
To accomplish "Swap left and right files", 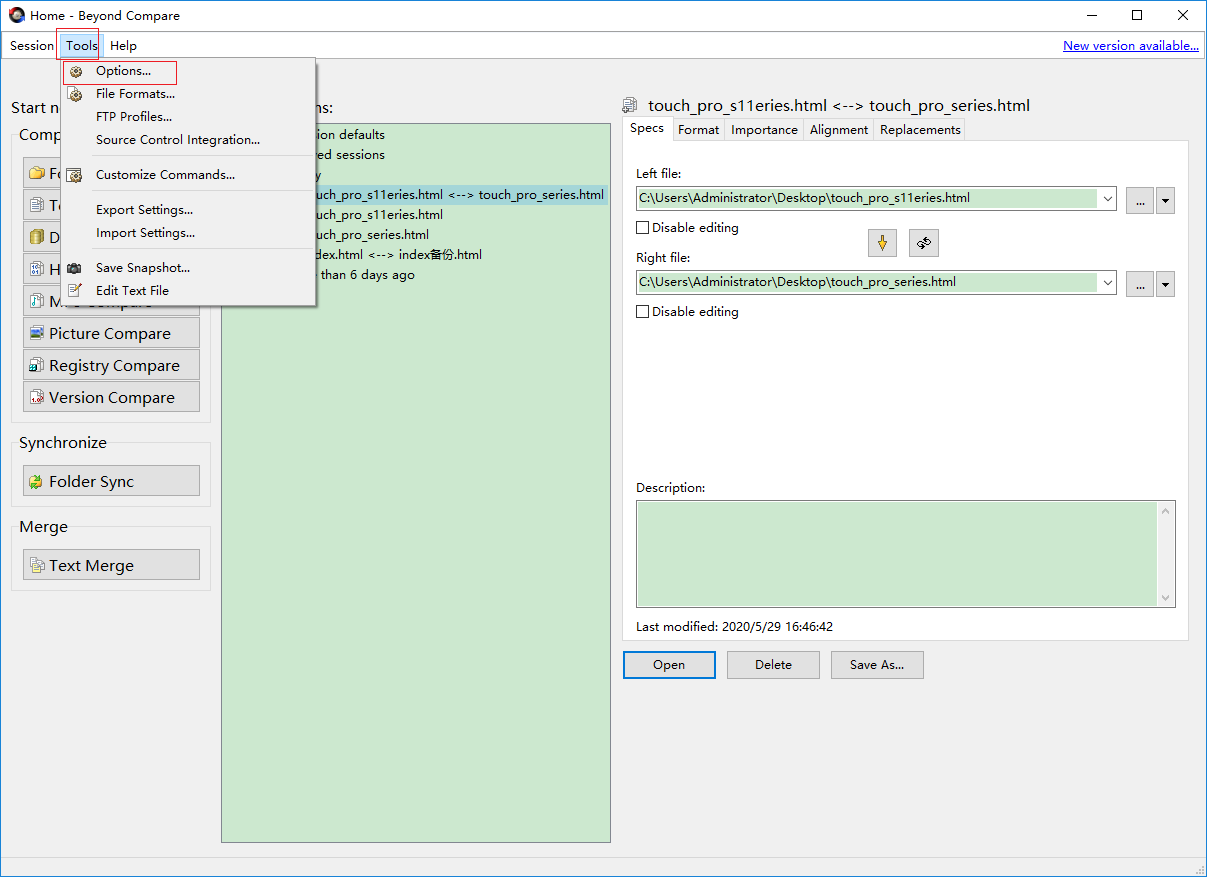I will tap(924, 243).
